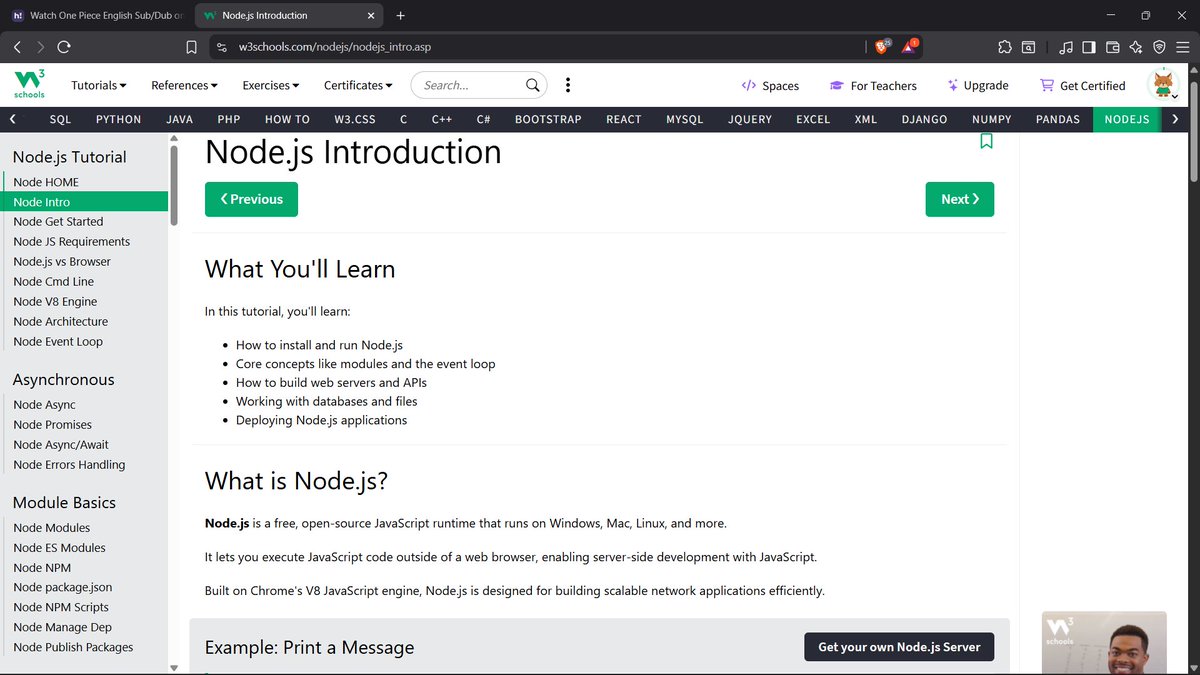This screenshot has height=675, width=1200.
Task: Close the Node.js Introduction tab
Action: click(370, 16)
